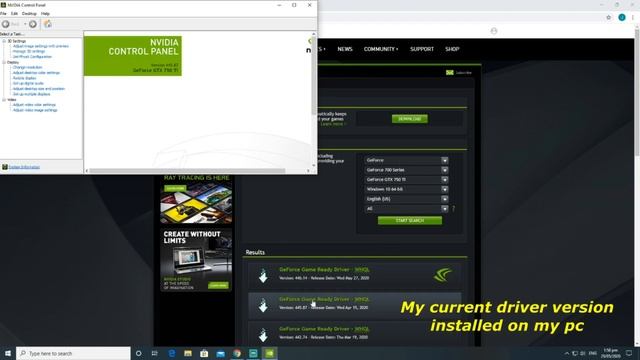The width and height of the screenshot is (640, 360).
Task: Open the English (US) language dropdown
Action: 407,199
